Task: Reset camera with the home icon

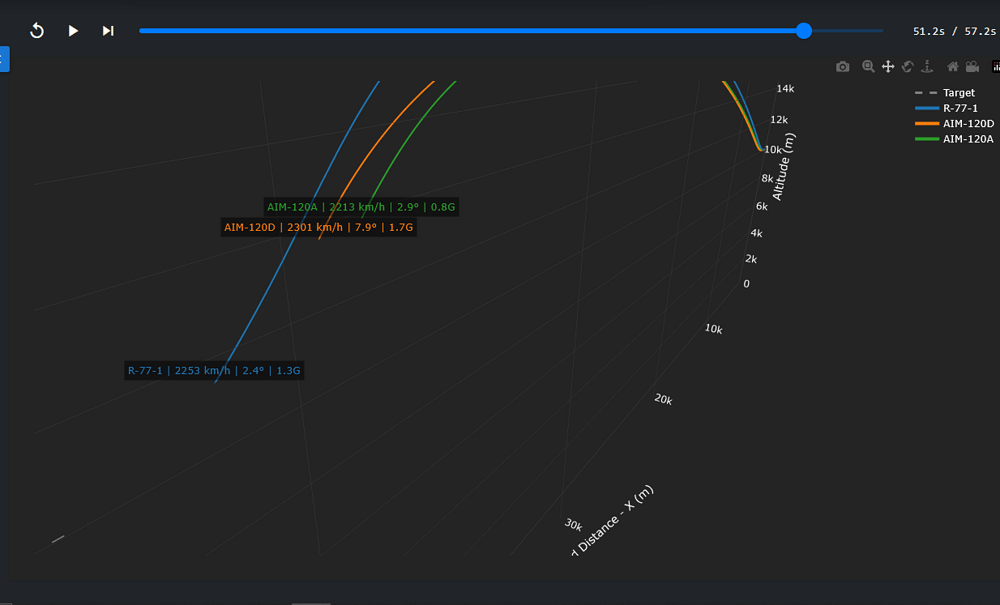Action: point(952,67)
